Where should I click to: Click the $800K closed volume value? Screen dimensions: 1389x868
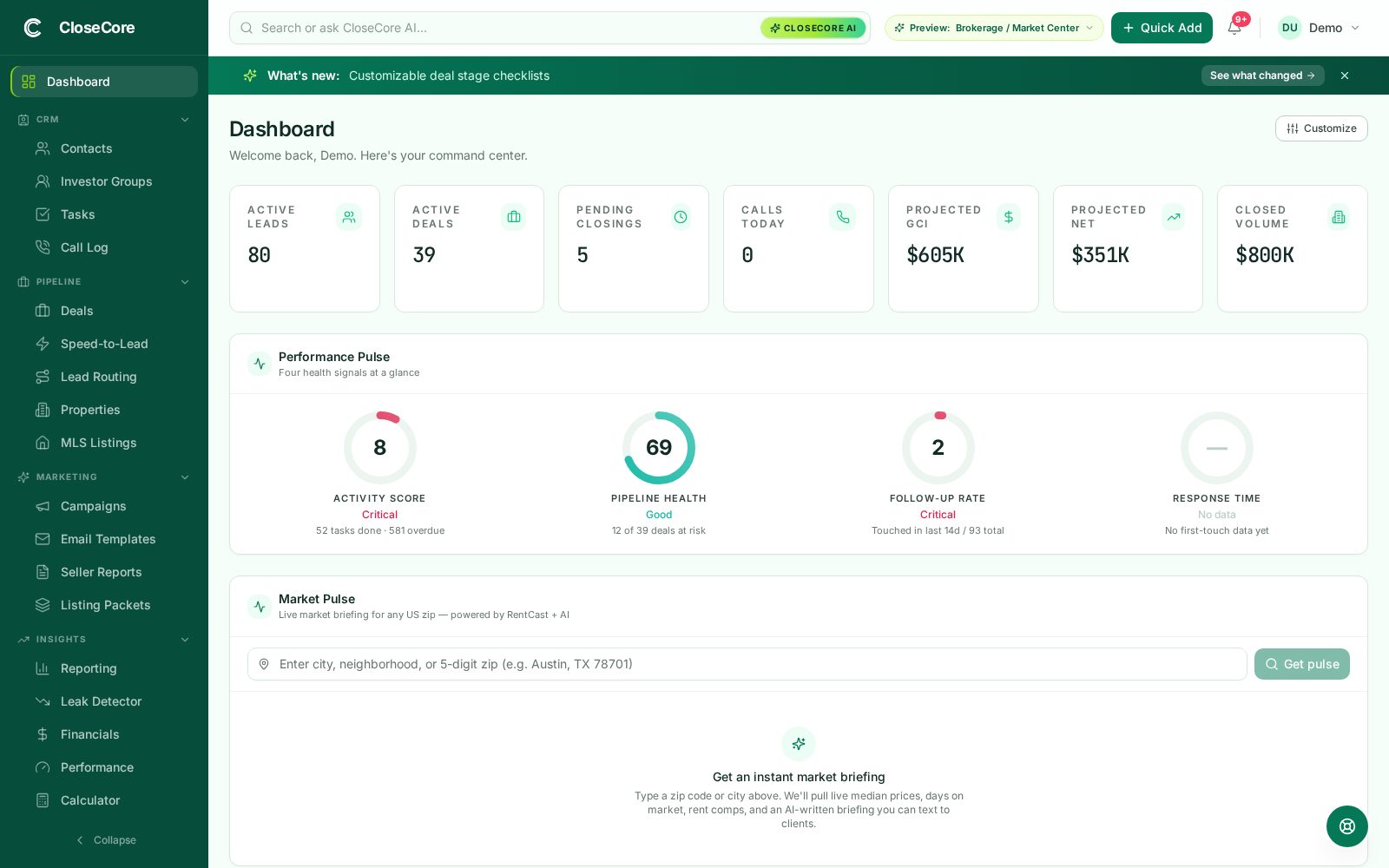click(1265, 255)
